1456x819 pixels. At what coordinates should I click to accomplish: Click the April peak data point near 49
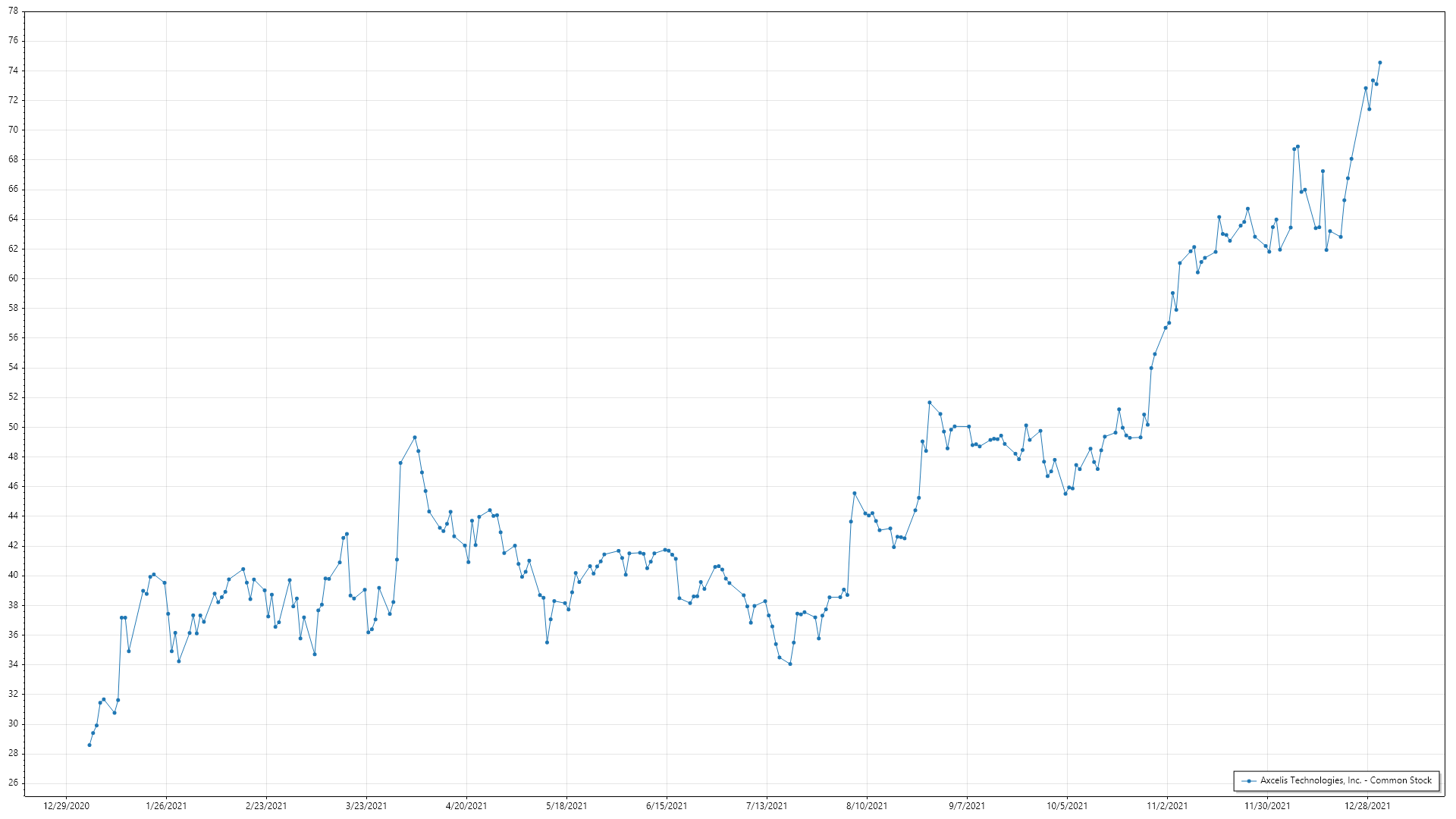[415, 438]
